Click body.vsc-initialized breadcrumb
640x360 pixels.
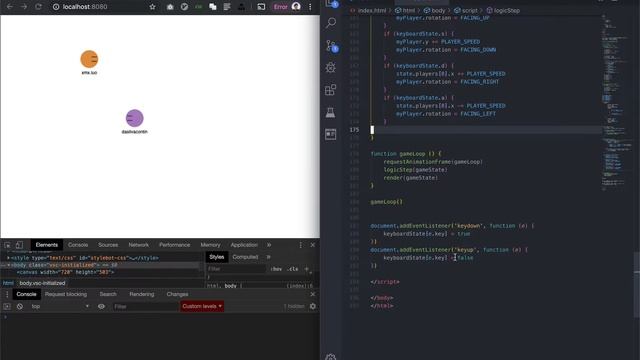click(x=42, y=283)
